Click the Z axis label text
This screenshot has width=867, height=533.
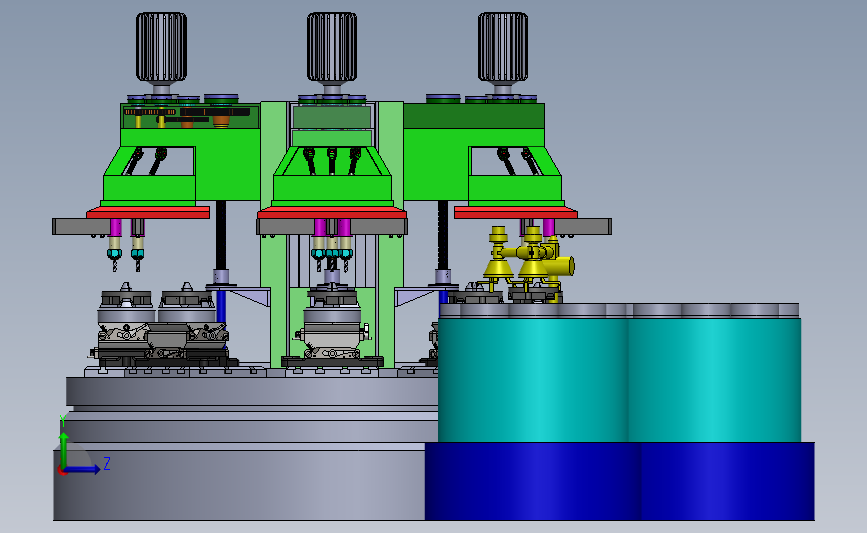(x=107, y=463)
